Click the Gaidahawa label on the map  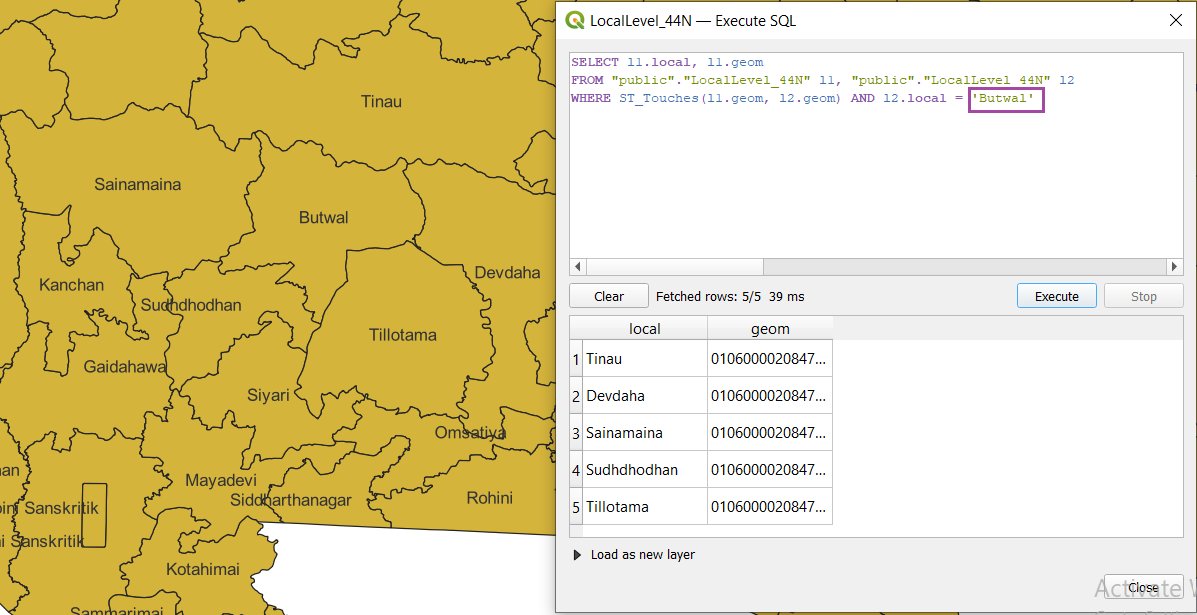coord(124,367)
